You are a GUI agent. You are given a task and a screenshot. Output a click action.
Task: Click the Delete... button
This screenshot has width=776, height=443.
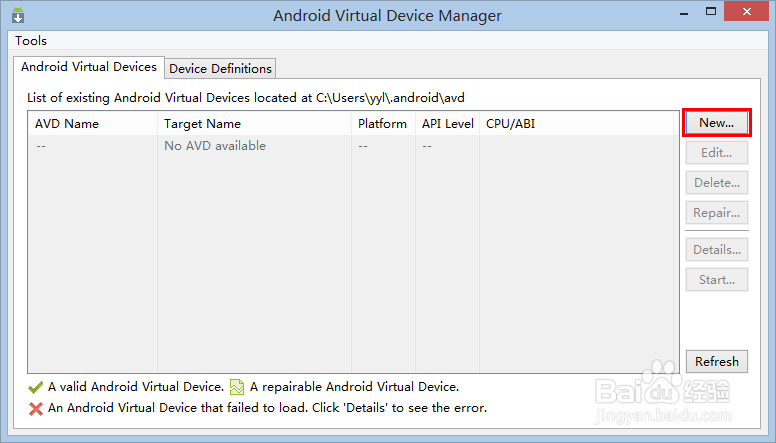(x=716, y=183)
